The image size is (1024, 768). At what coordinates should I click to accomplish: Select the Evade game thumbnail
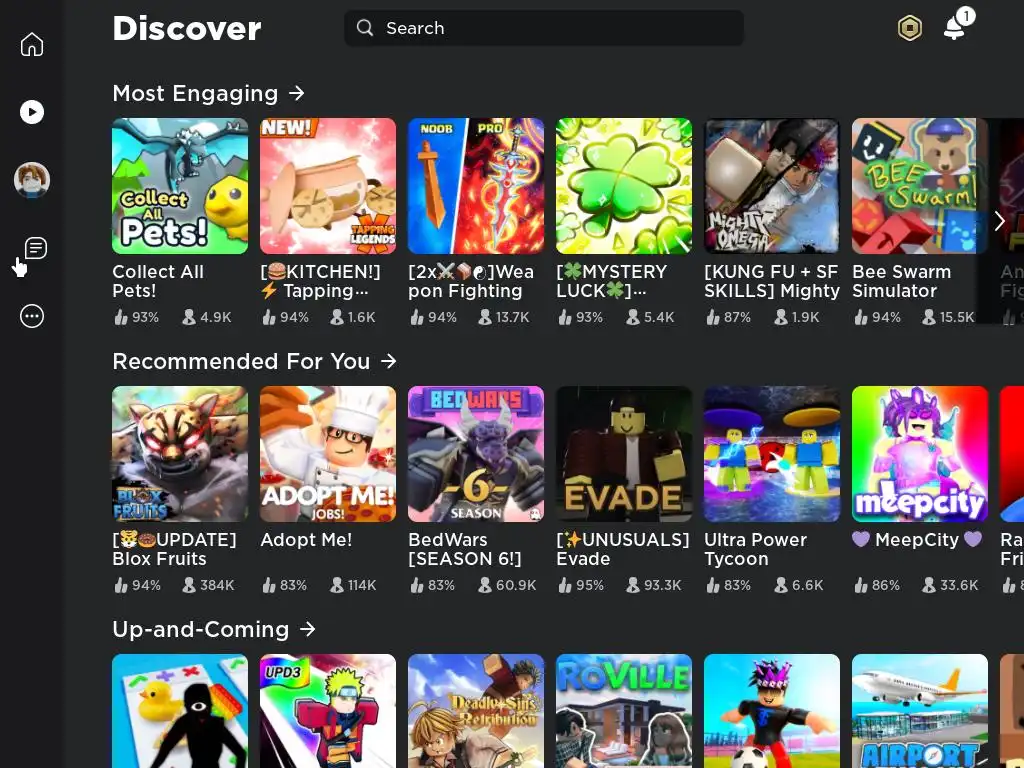[624, 454]
